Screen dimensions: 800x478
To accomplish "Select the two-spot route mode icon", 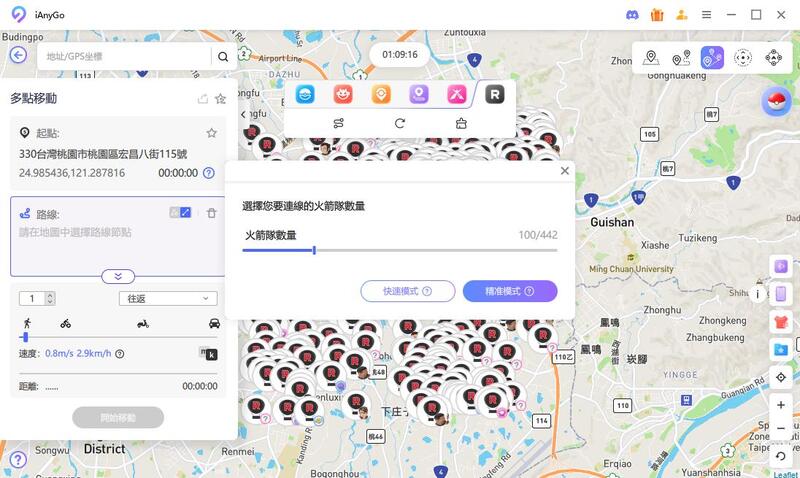I will pos(682,57).
